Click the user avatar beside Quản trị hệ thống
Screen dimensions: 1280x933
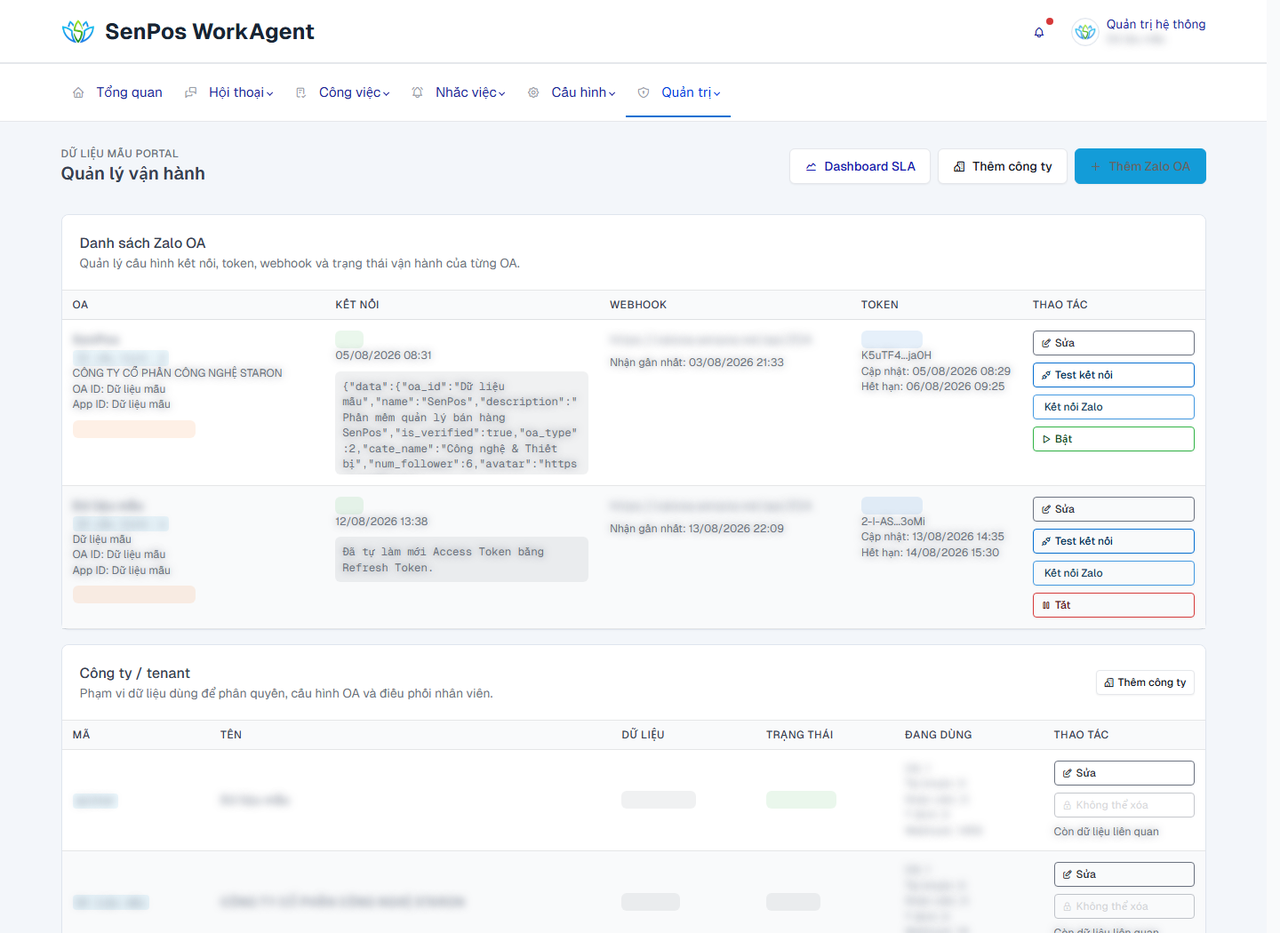(x=1085, y=32)
